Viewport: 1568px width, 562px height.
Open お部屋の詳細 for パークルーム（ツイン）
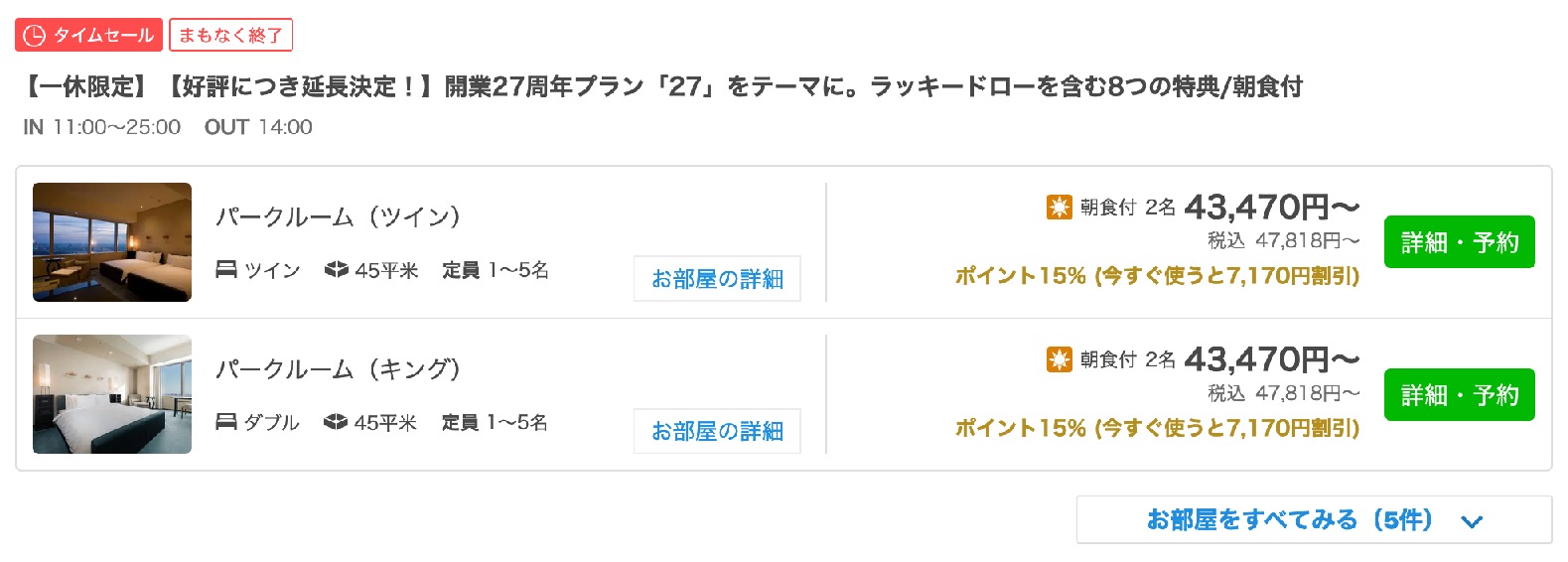[717, 279]
